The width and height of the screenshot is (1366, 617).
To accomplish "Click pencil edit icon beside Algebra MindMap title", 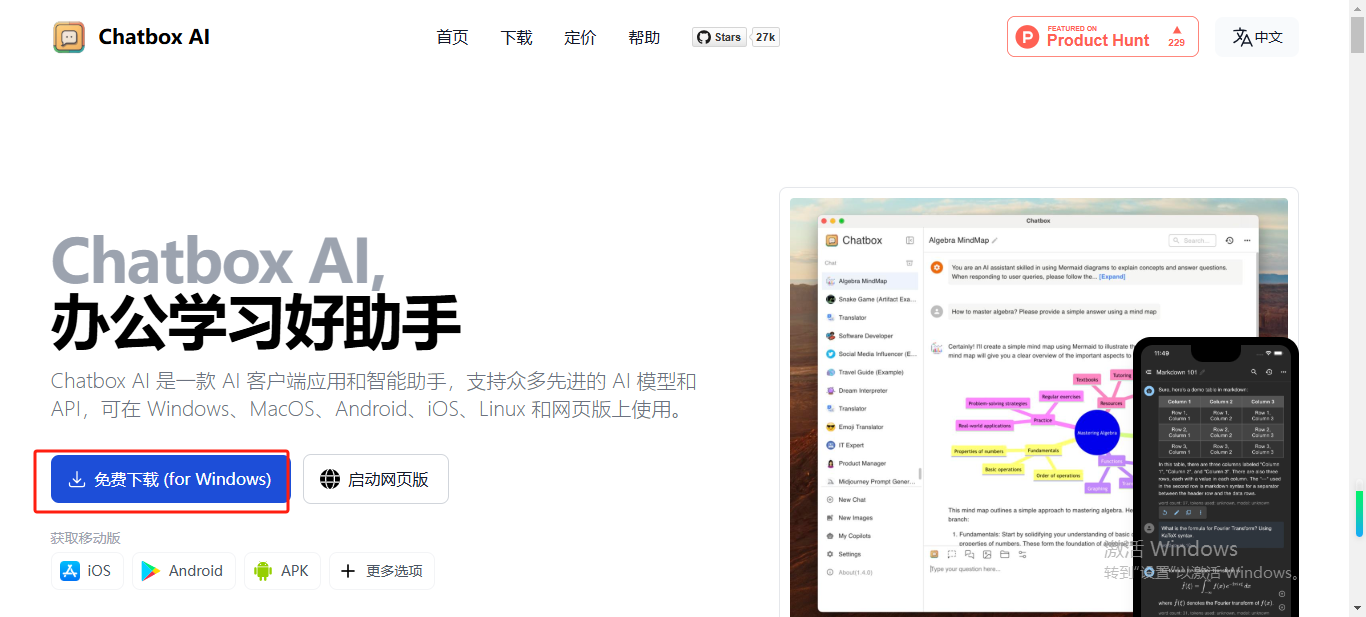I will pyautogui.click(x=995, y=240).
